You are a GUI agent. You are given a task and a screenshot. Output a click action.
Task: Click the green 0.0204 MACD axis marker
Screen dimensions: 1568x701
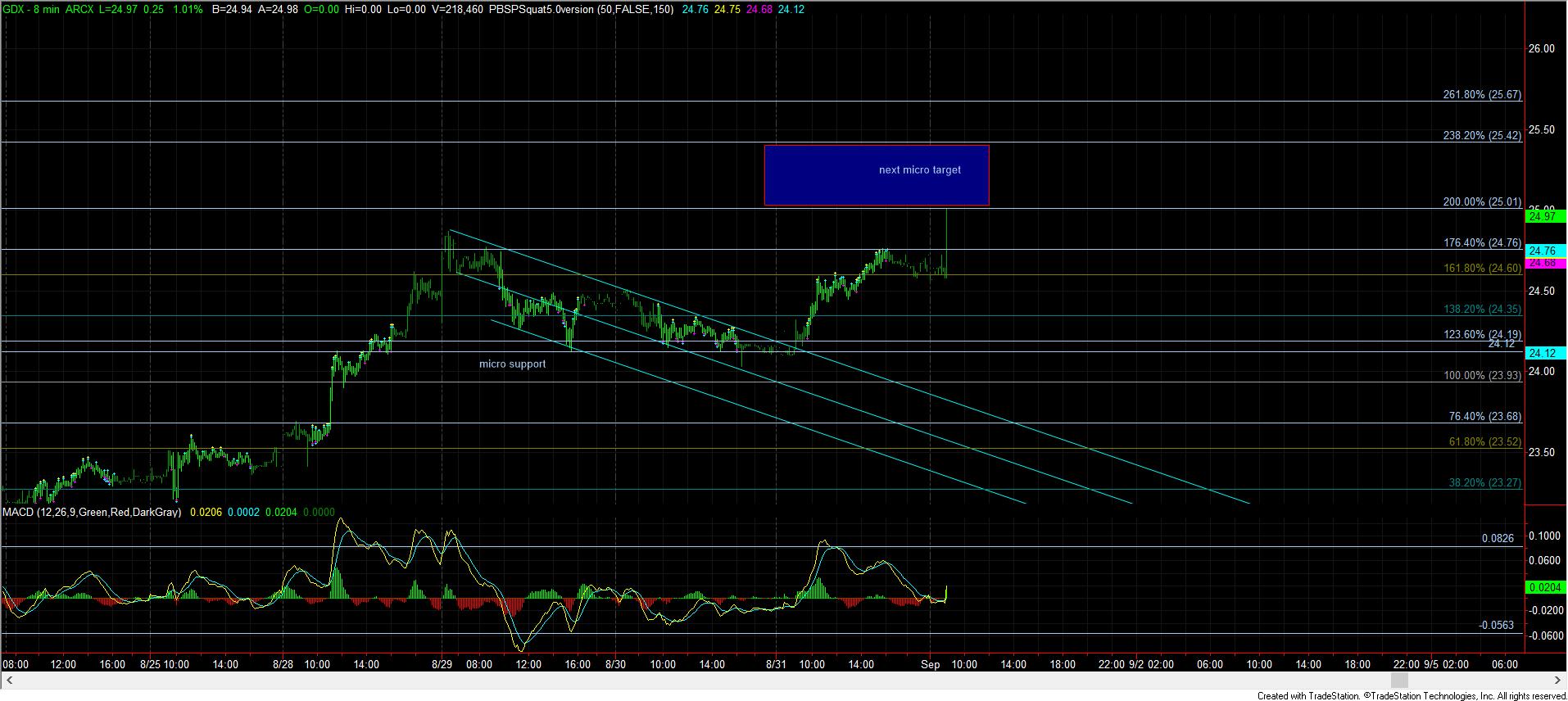point(1545,587)
